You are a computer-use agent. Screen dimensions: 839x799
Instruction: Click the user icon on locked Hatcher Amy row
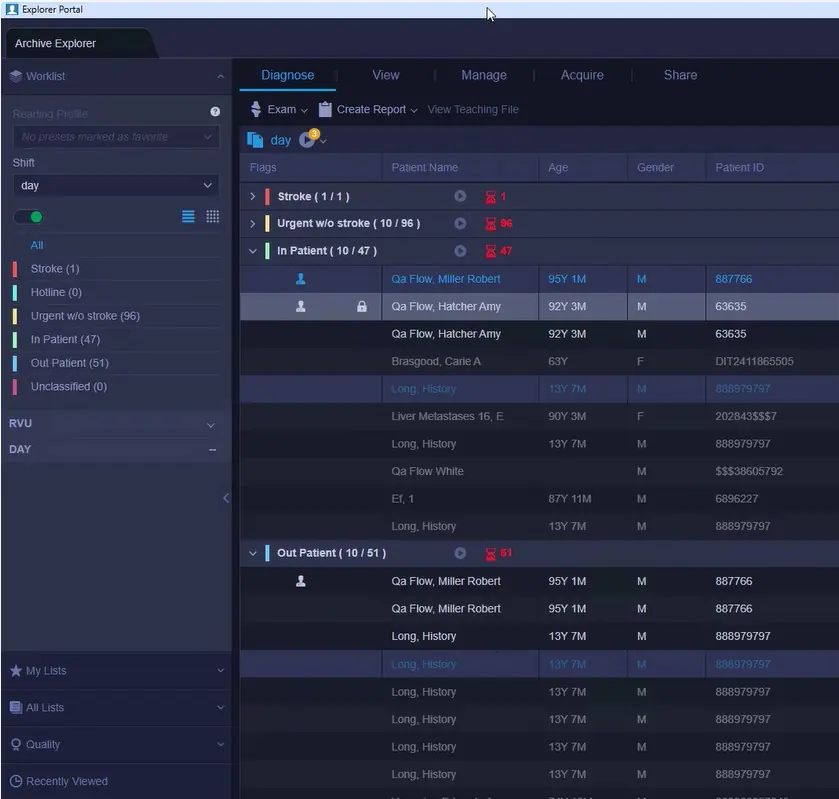301,306
